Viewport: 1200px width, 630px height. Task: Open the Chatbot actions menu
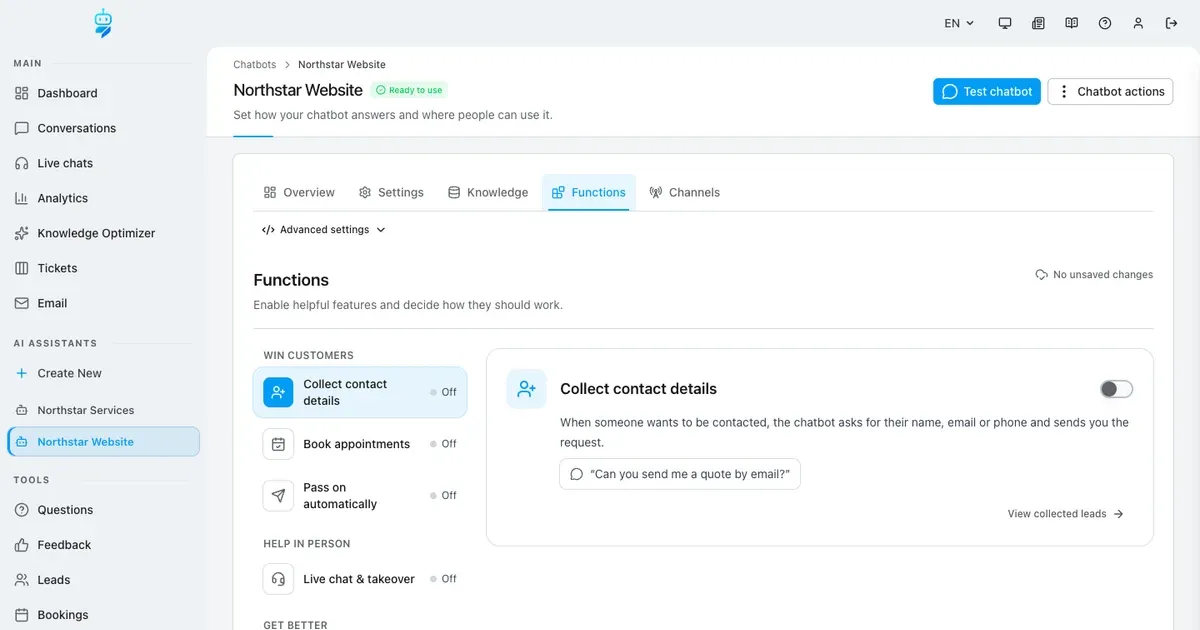pos(1110,91)
